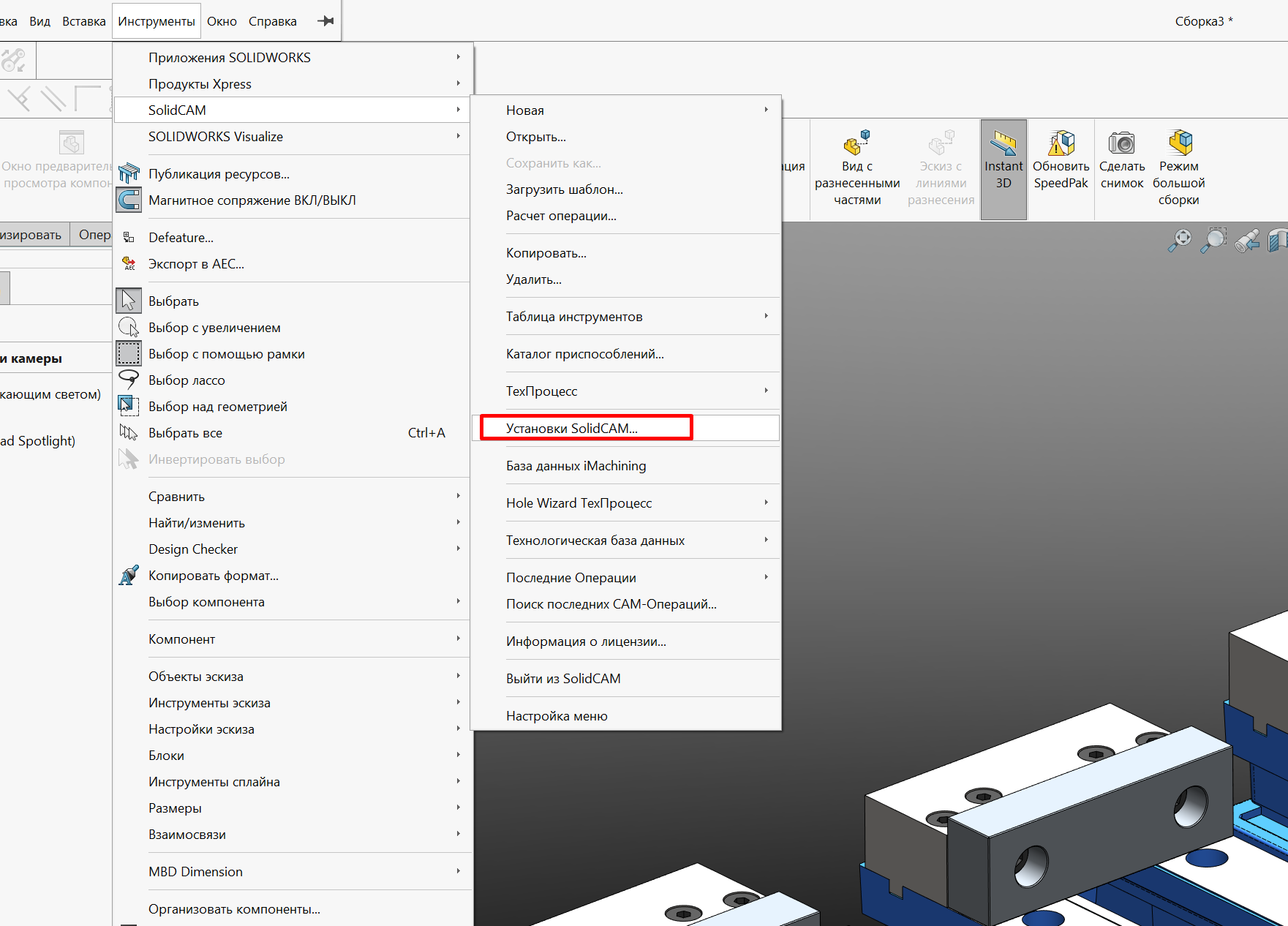Click the Инструменты menu
This screenshot has width=1288, height=926.
point(157,21)
